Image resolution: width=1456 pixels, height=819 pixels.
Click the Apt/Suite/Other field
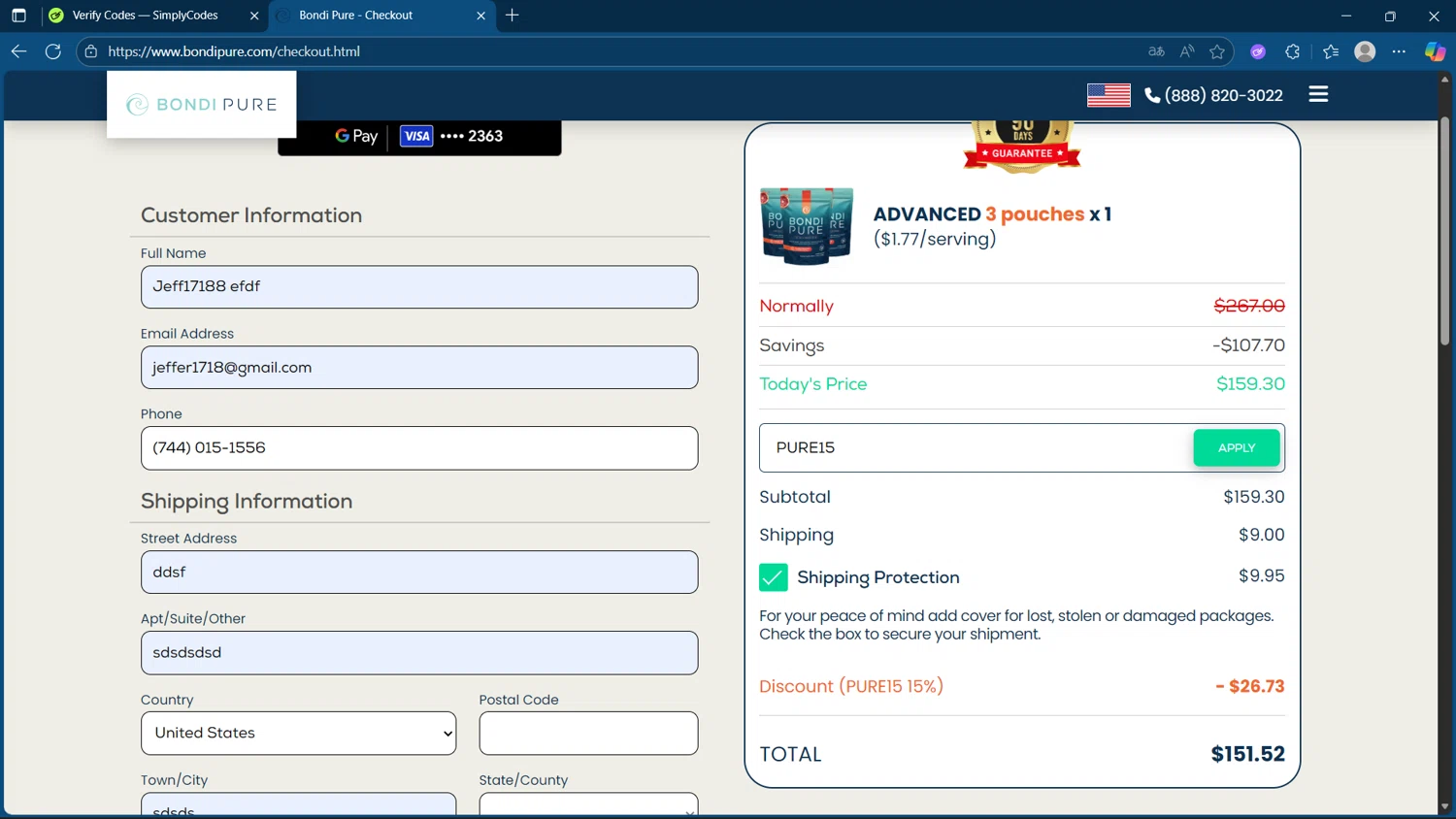pyautogui.click(x=419, y=653)
